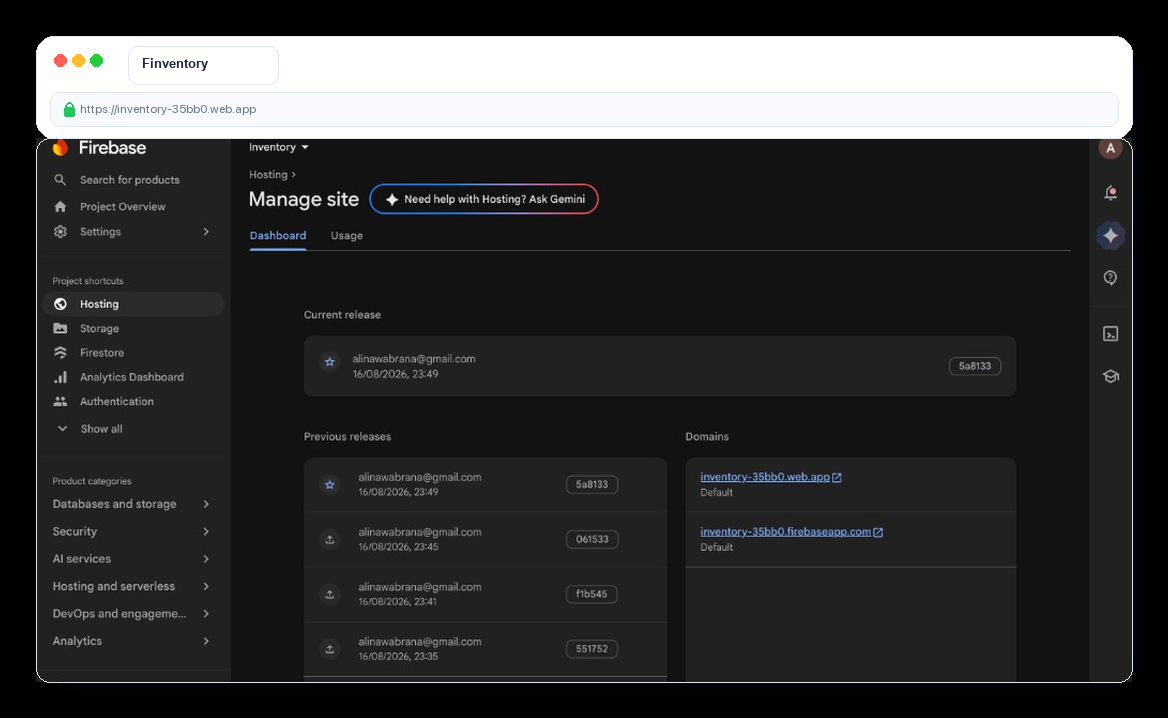
Task: Click upload icon of release 061533
Action: click(329, 539)
